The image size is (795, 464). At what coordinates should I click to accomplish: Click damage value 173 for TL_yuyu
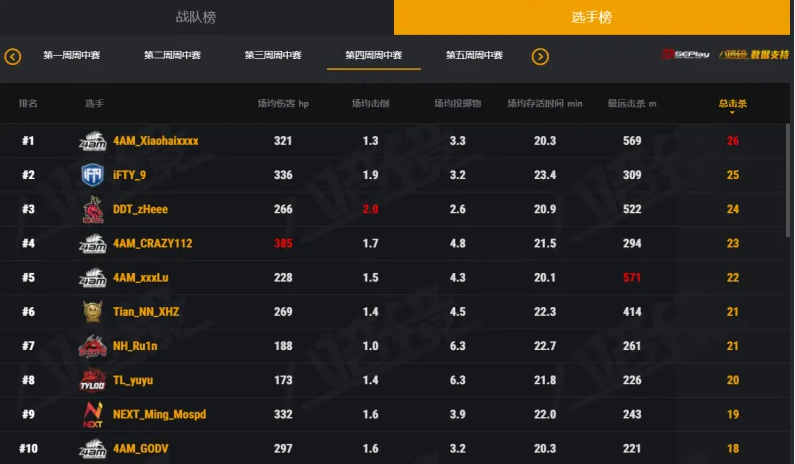(x=283, y=380)
